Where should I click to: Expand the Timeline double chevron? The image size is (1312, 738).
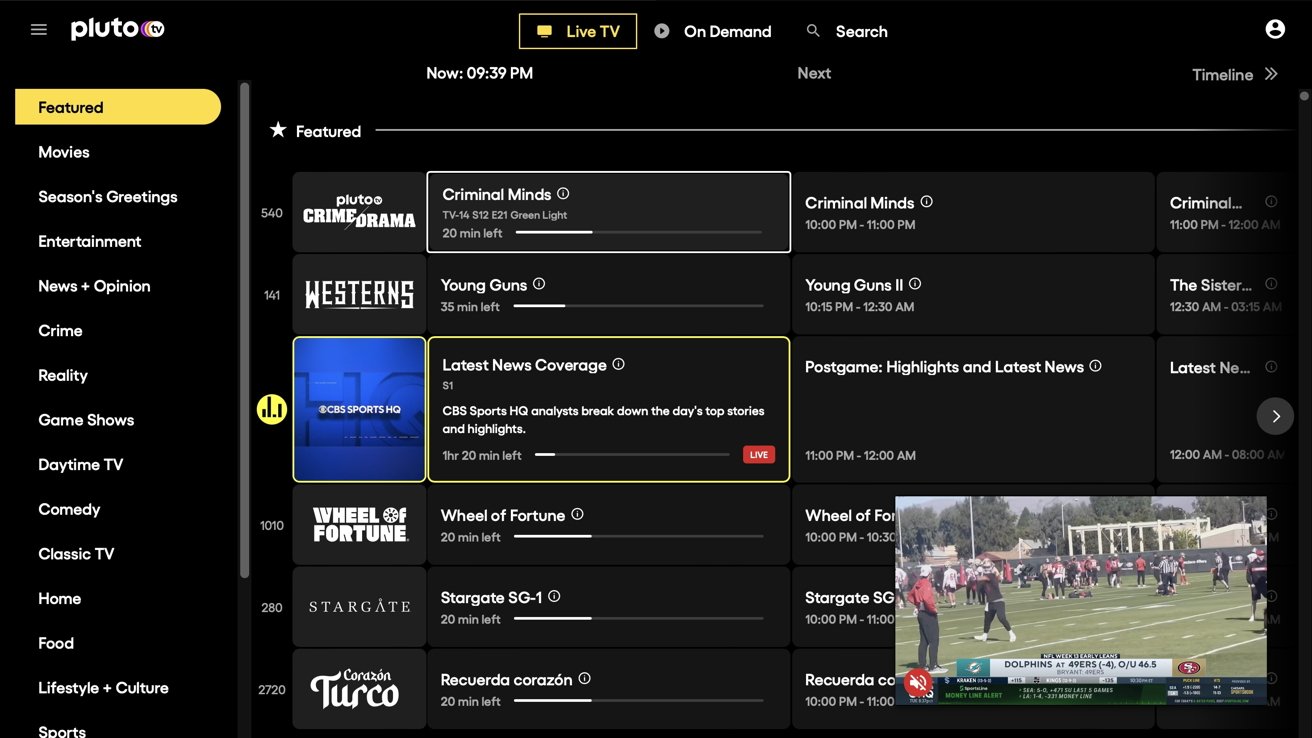(1271, 74)
